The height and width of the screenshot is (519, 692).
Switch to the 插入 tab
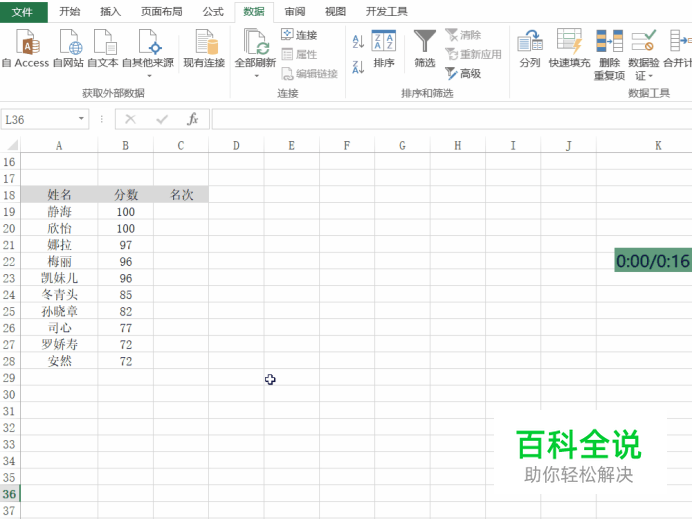coord(110,11)
